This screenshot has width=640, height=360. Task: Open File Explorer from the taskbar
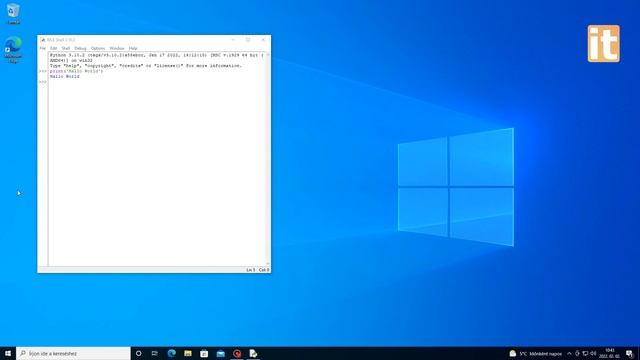[188, 353]
